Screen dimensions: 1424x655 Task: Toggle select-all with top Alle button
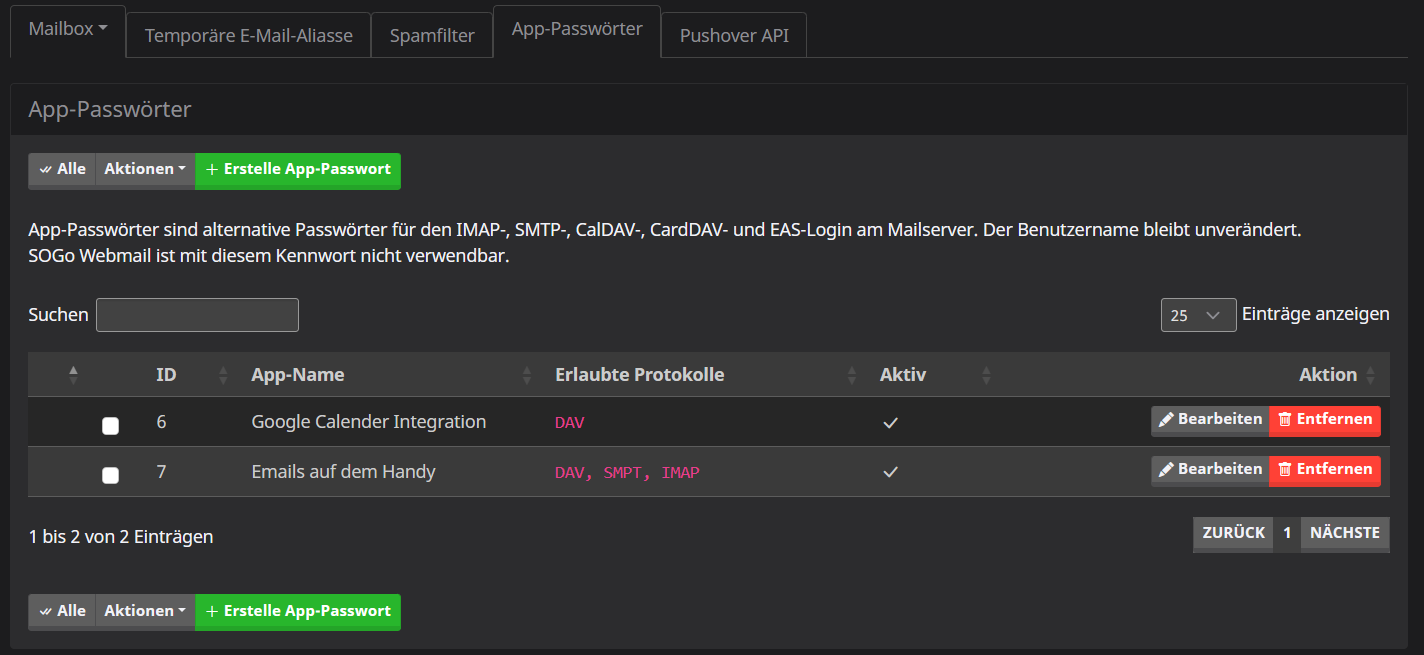click(x=62, y=170)
